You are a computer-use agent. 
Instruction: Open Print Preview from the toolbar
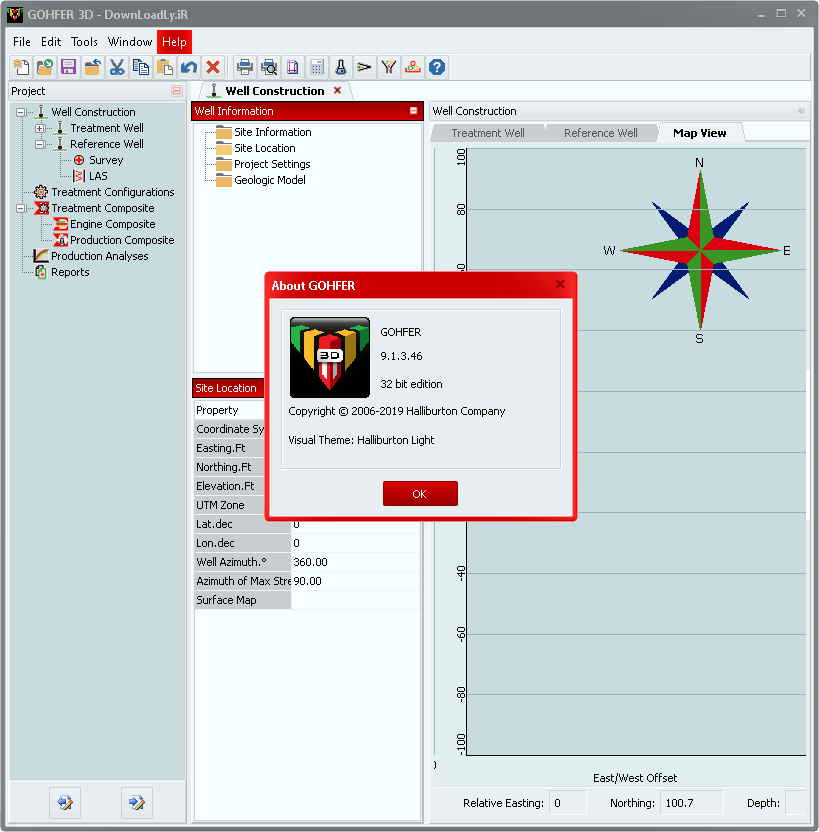[x=269, y=67]
